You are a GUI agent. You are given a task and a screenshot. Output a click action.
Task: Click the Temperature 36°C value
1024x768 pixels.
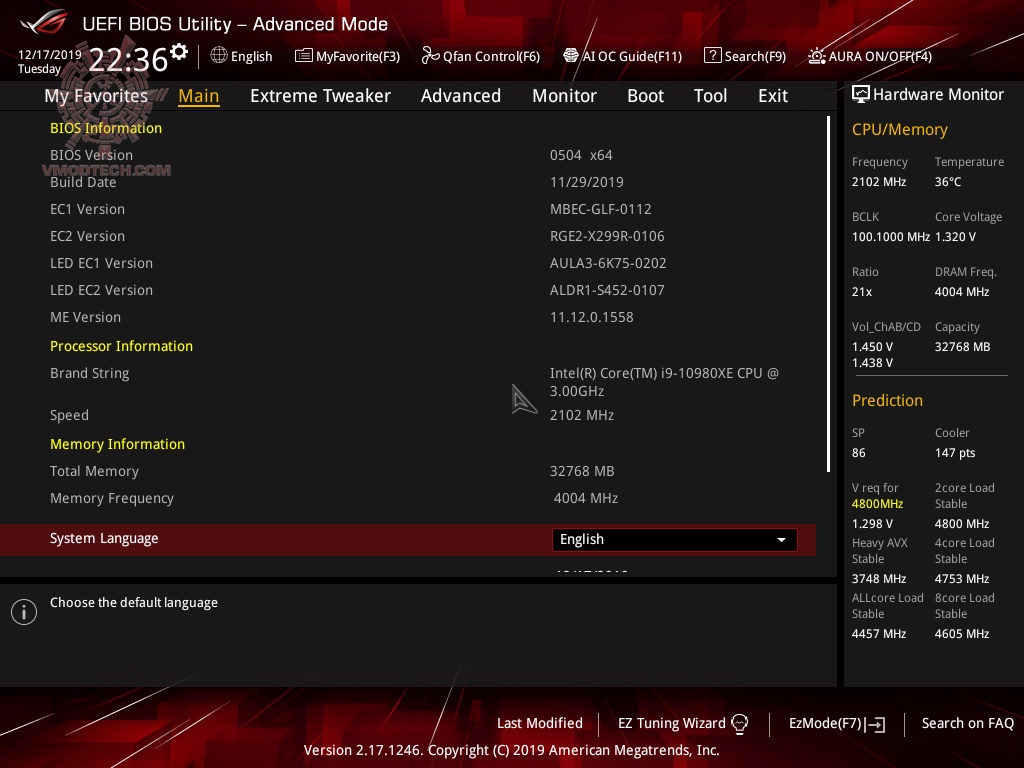click(948, 182)
